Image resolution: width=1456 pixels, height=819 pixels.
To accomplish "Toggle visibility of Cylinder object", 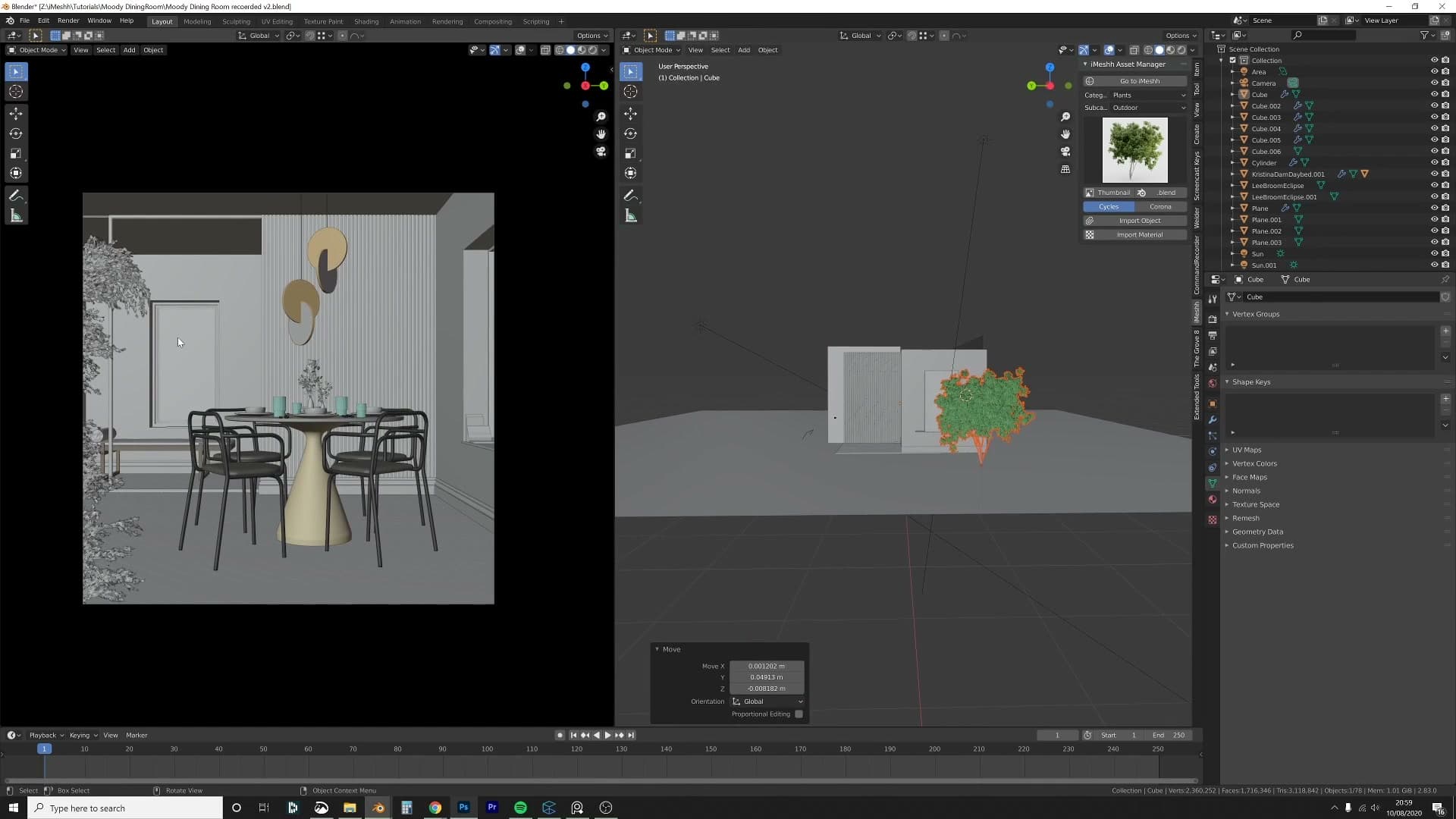I will click(x=1434, y=163).
